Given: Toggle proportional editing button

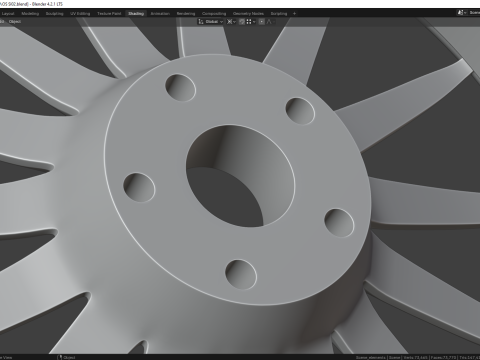Looking at the screenshot, I should [x=262, y=22].
